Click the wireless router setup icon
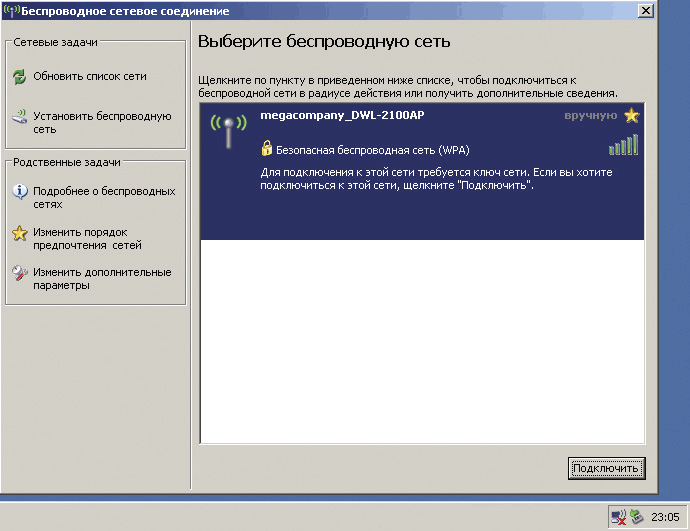This screenshot has width=690, height=531. pyautogui.click(x=19, y=117)
